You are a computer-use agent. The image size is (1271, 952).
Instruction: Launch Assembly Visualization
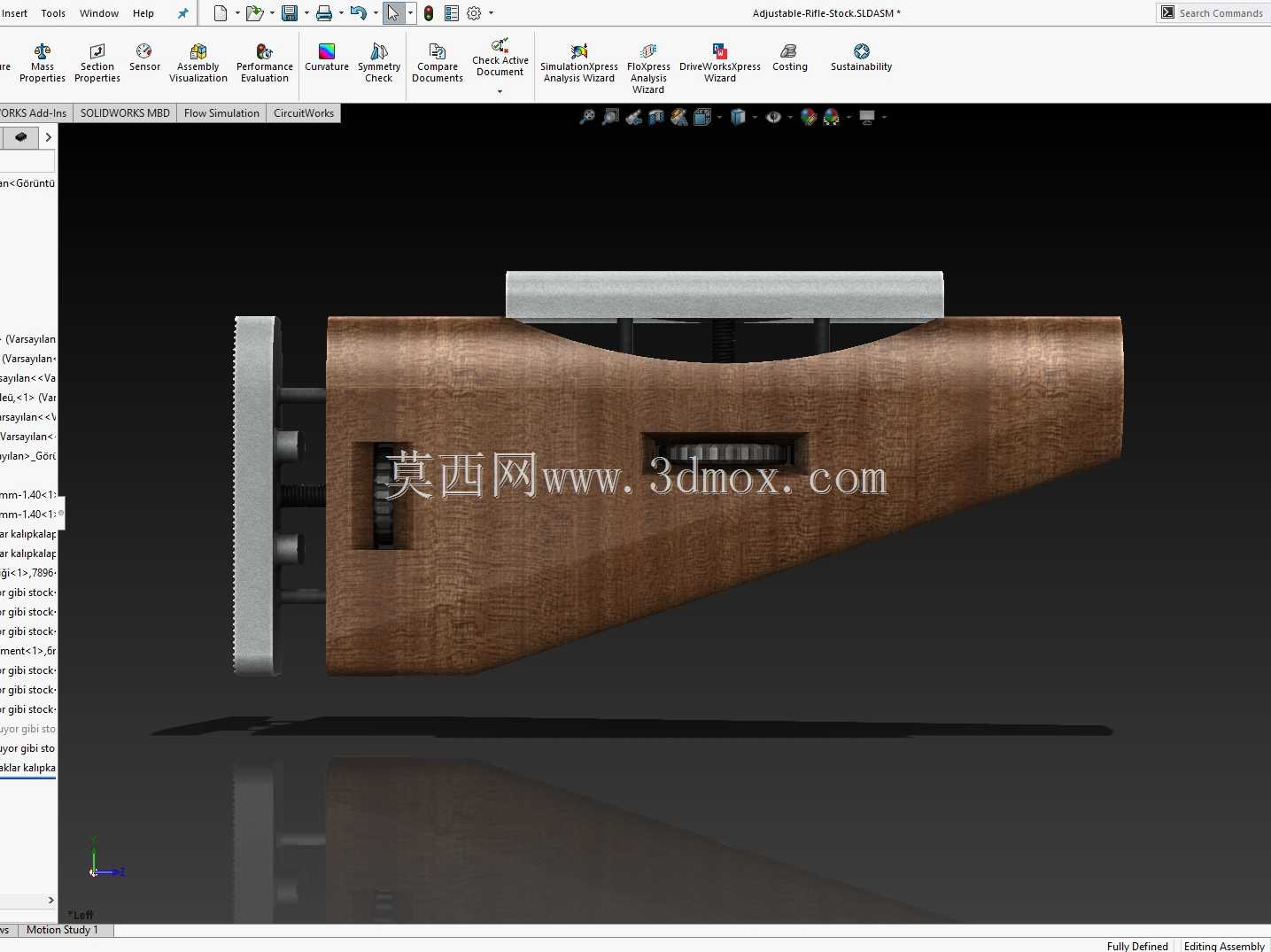198,63
